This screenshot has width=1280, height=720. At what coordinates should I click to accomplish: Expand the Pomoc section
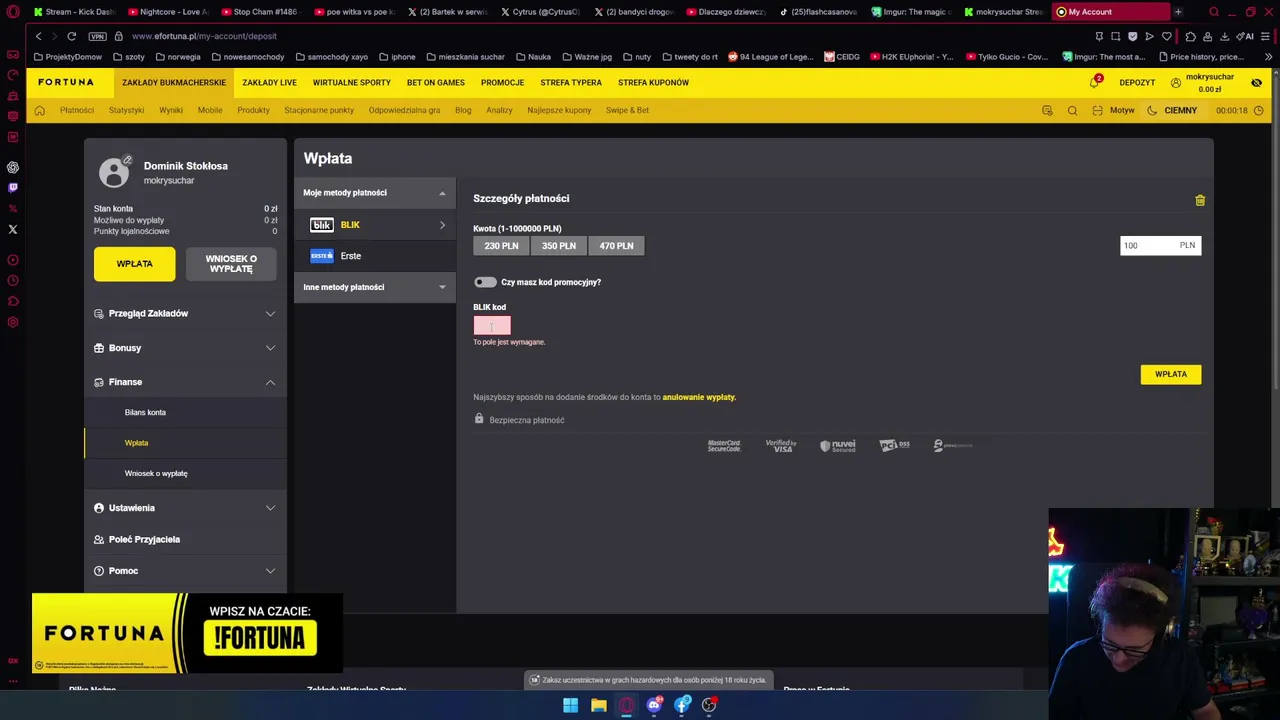[x=185, y=571]
